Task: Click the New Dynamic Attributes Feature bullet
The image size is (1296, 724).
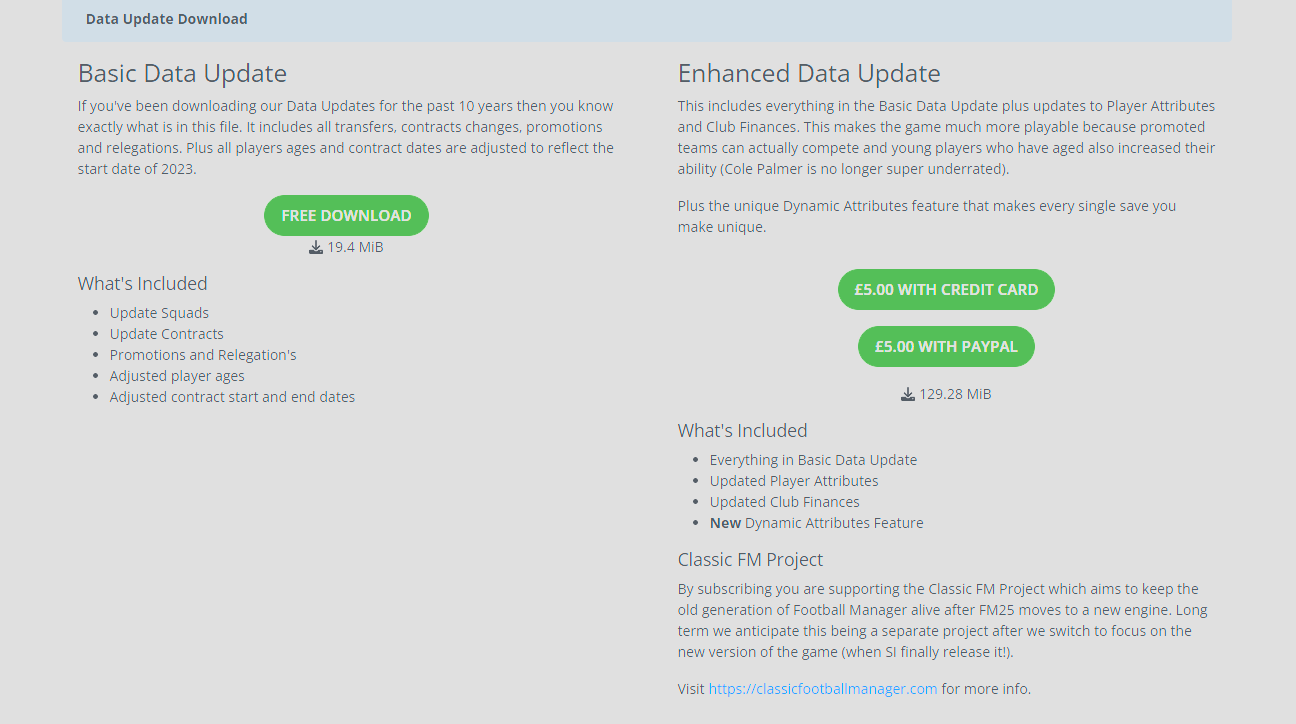Action: [x=816, y=523]
